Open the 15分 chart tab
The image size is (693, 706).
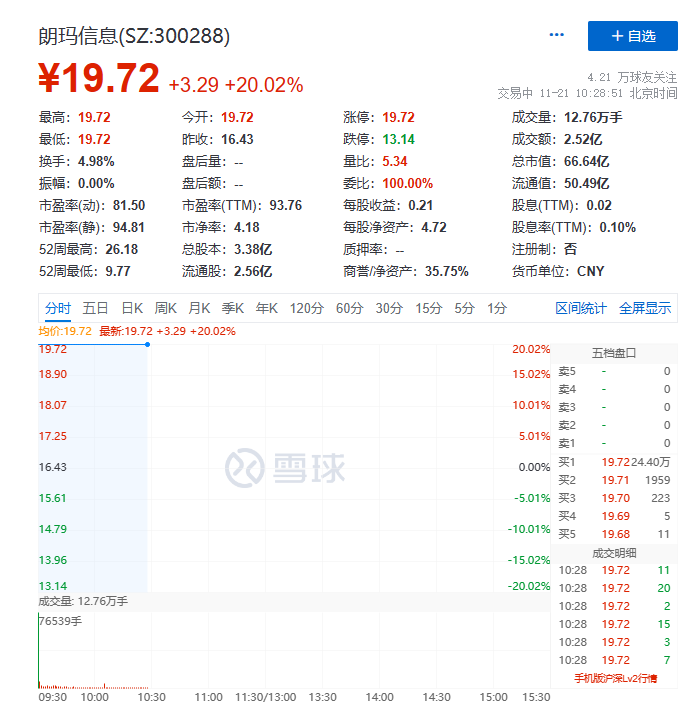(x=428, y=308)
